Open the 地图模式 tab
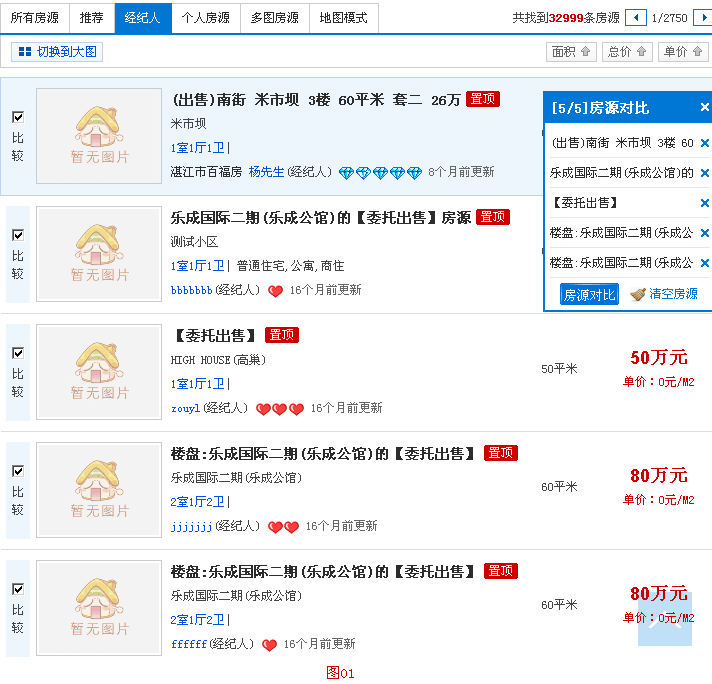Screen dimensions: 712x684 343,18
